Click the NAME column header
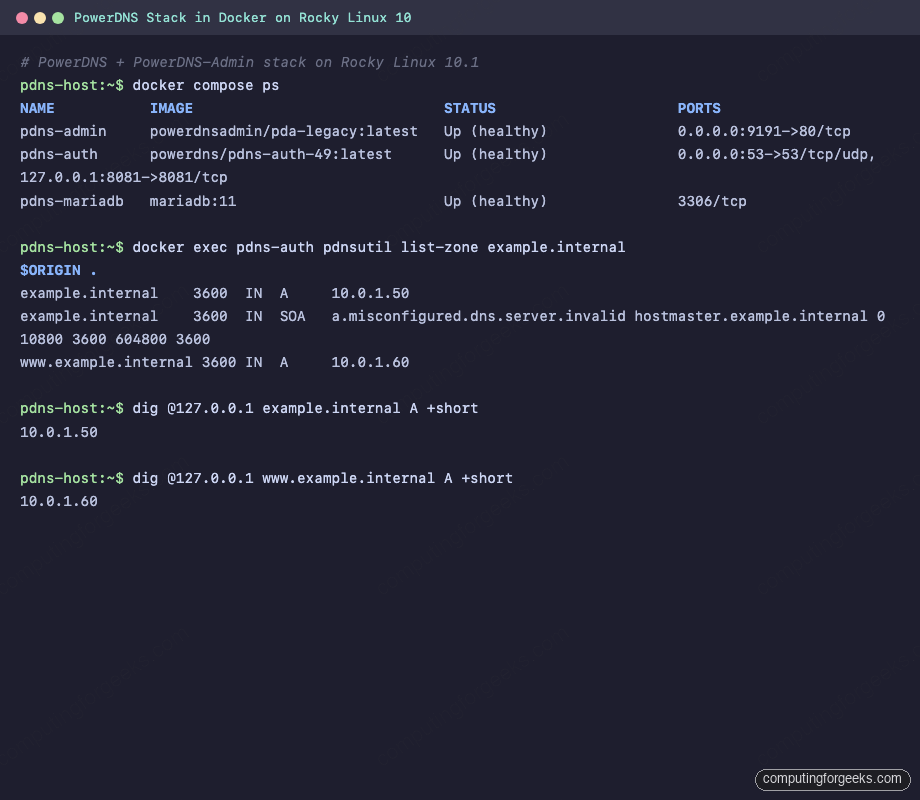The height and width of the screenshot is (800, 920). pos(37,109)
